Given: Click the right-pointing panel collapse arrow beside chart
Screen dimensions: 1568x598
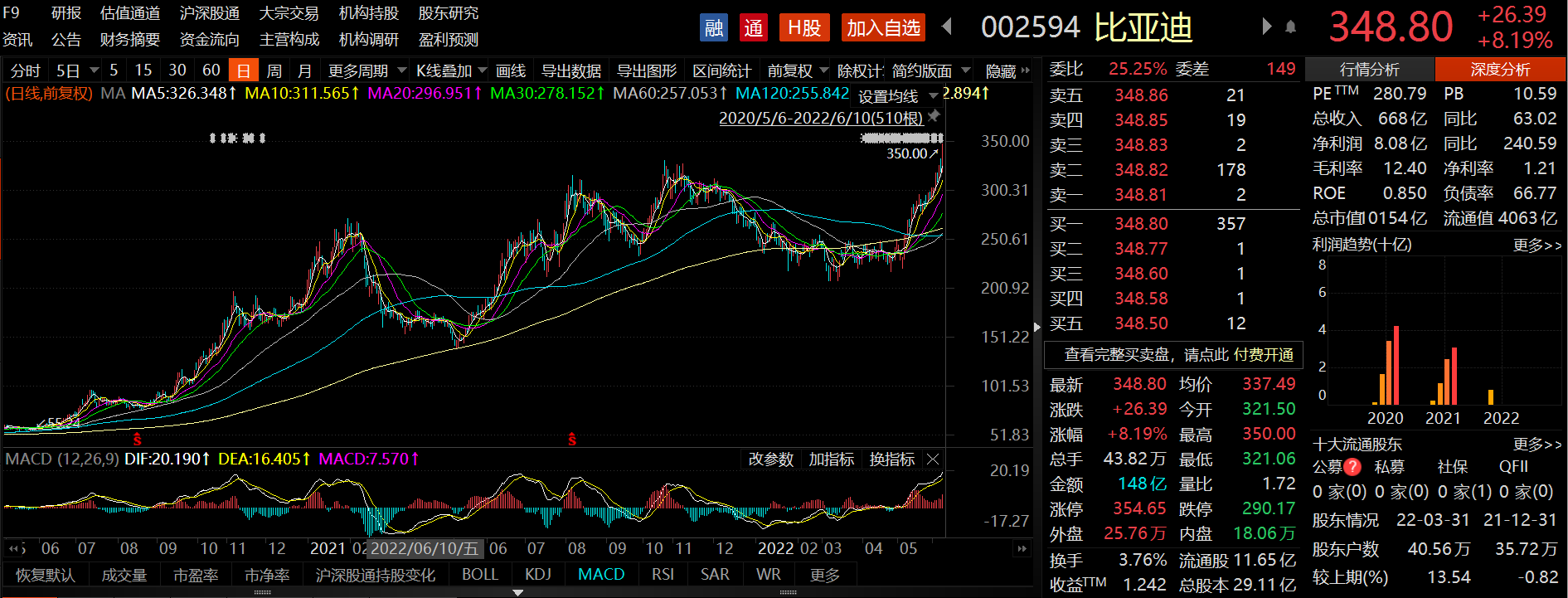Looking at the screenshot, I should pos(1036,327).
